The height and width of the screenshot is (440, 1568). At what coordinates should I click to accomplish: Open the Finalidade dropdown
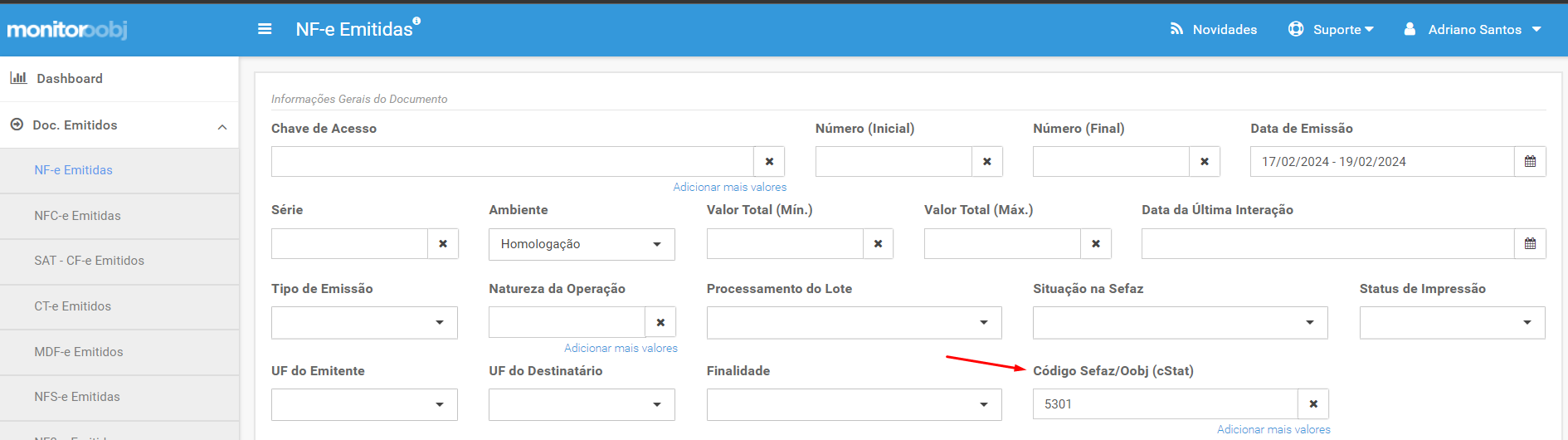point(854,405)
